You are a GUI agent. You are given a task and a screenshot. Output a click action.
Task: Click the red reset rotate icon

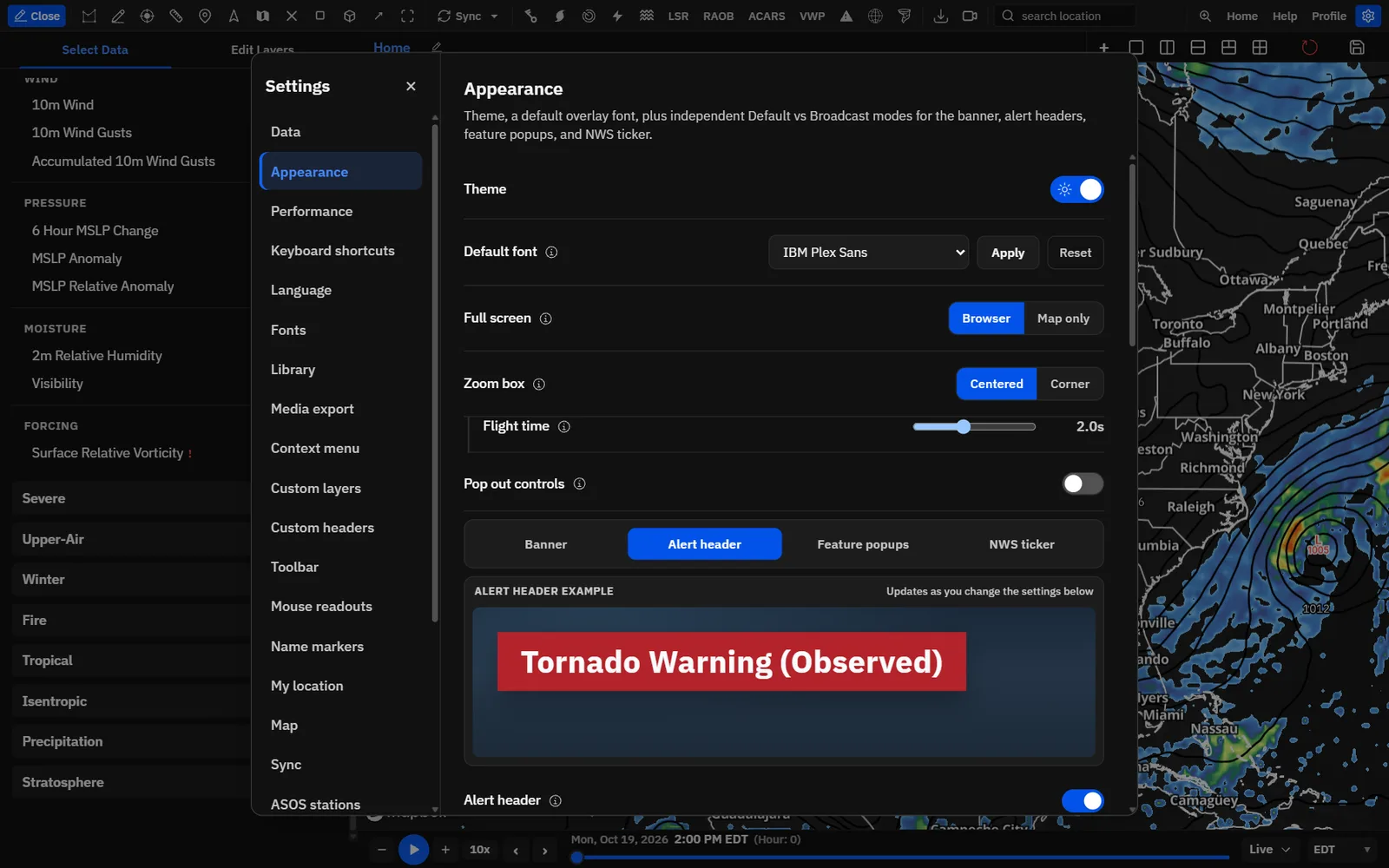click(x=1309, y=48)
